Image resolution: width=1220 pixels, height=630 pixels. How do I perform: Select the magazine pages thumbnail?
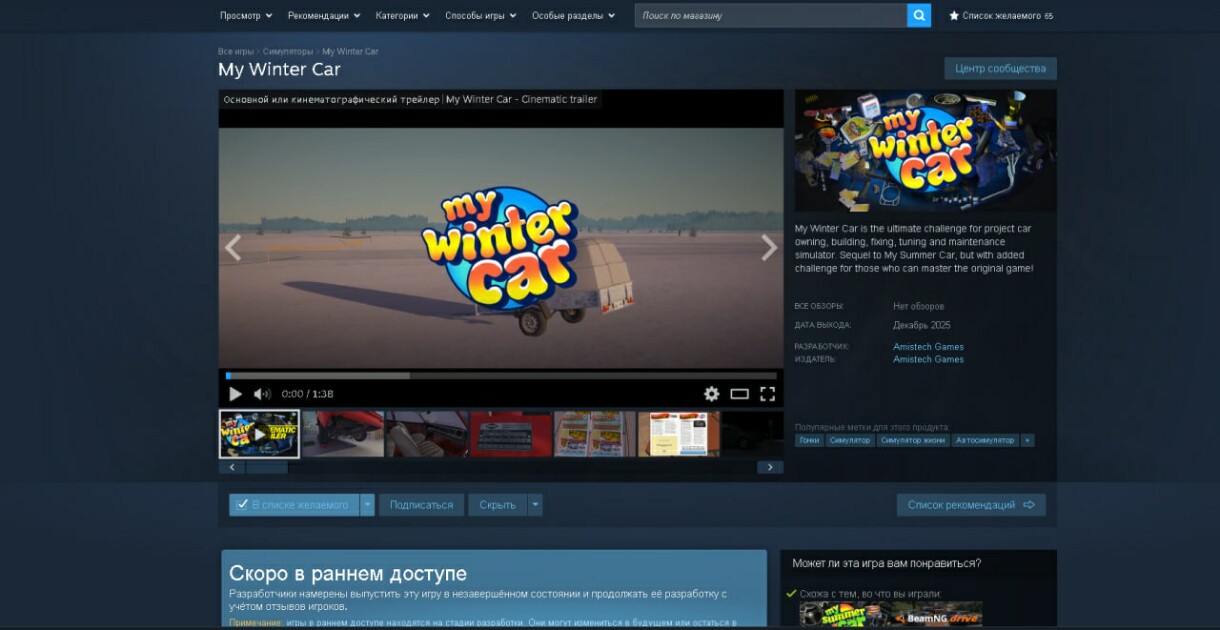click(x=679, y=434)
